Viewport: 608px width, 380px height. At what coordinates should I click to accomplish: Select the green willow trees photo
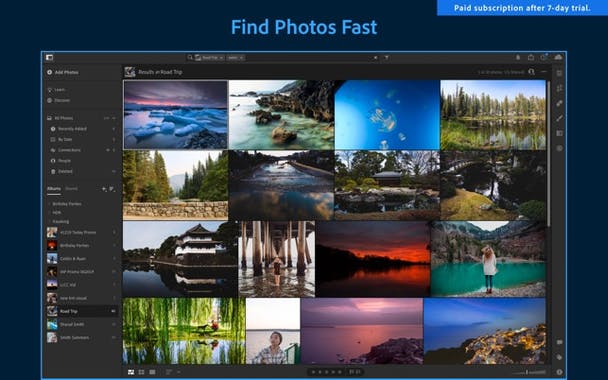coord(184,331)
